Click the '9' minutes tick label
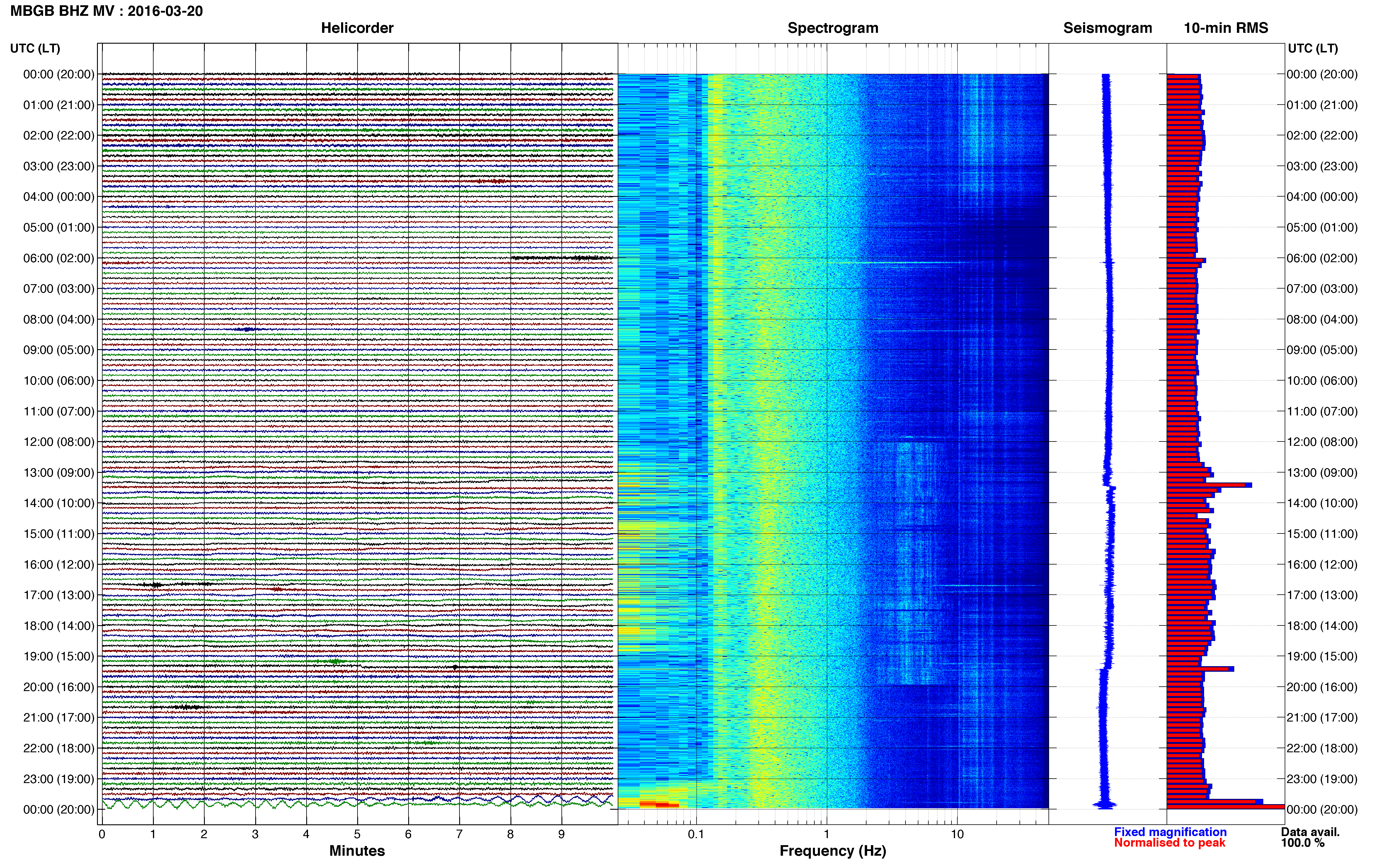The height and width of the screenshot is (868, 1389). (561, 834)
